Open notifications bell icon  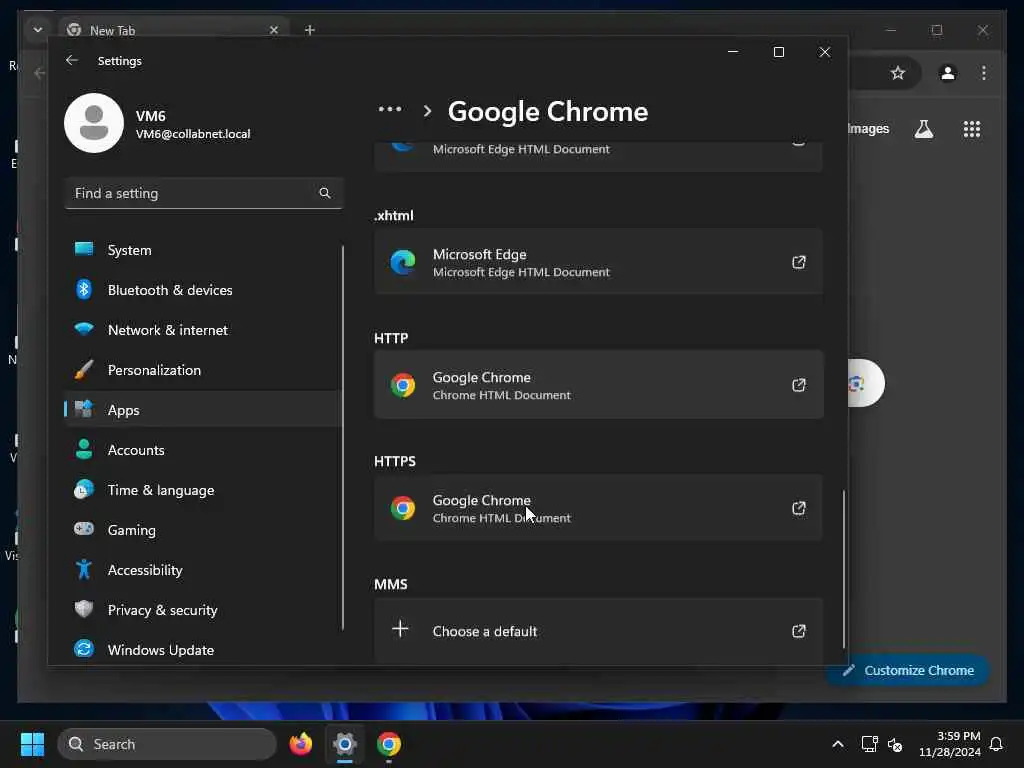coord(997,744)
